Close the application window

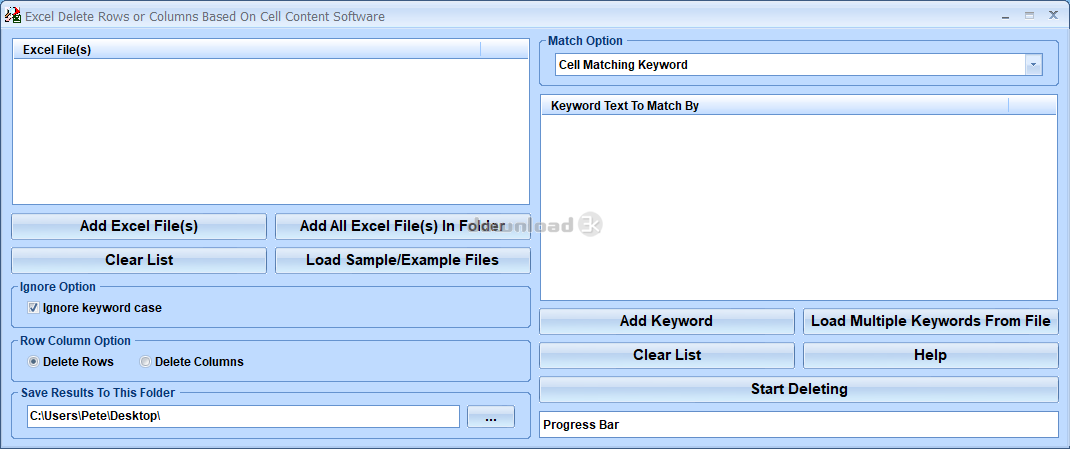tap(1053, 15)
